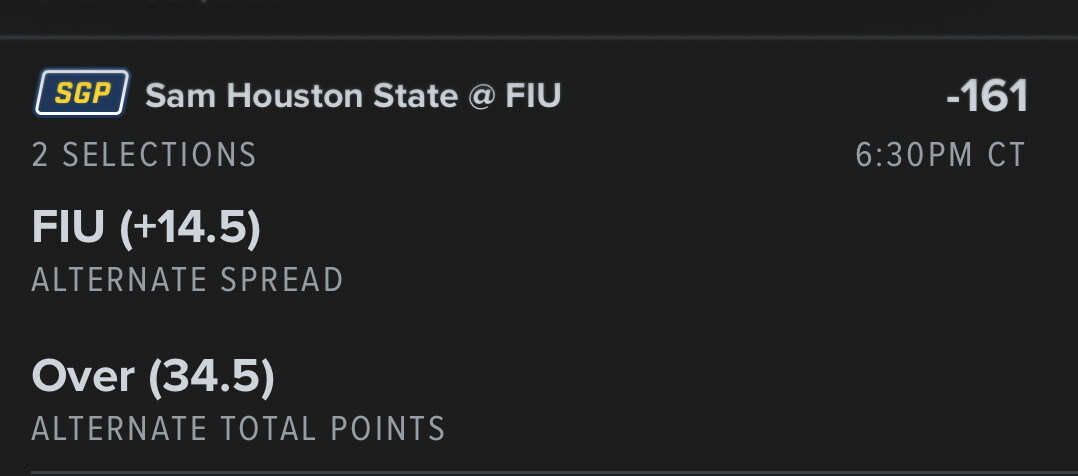Viewport: 1078px width, 476px height.
Task: Tap the +14.5 spread number
Action: [x=190, y=228]
